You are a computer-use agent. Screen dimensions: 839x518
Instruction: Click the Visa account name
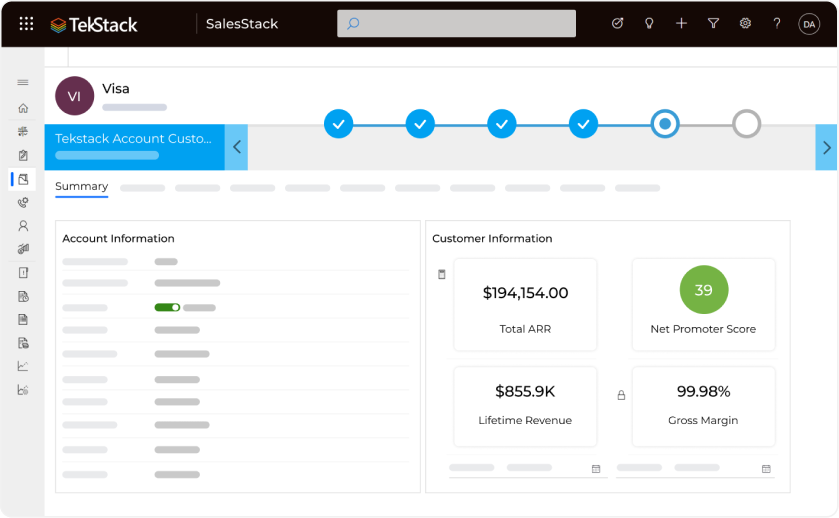click(x=116, y=89)
